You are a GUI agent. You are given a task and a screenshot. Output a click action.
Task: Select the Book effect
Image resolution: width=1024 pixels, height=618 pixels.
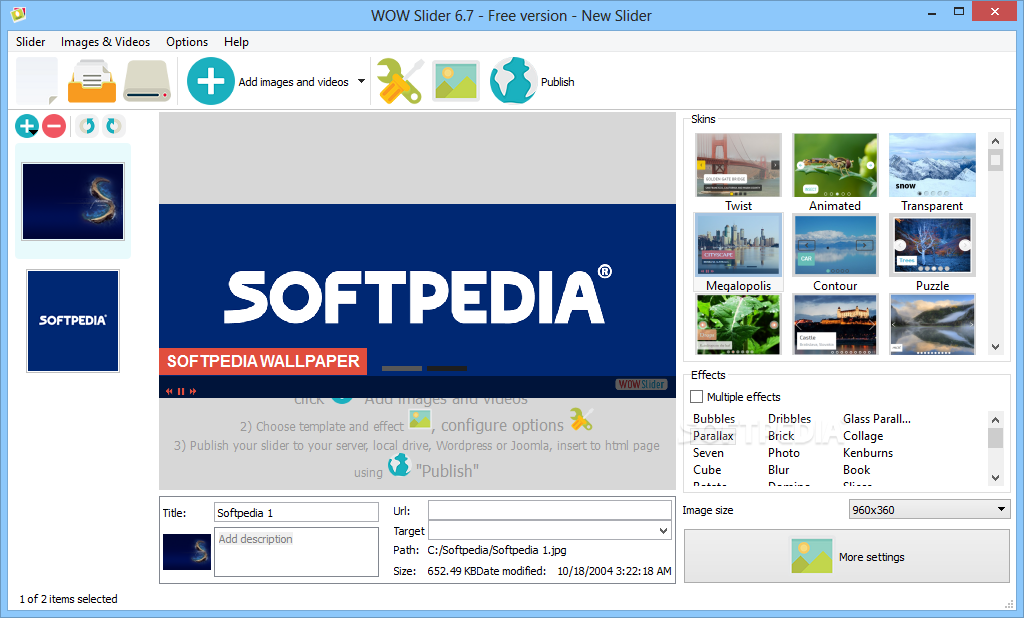point(856,470)
